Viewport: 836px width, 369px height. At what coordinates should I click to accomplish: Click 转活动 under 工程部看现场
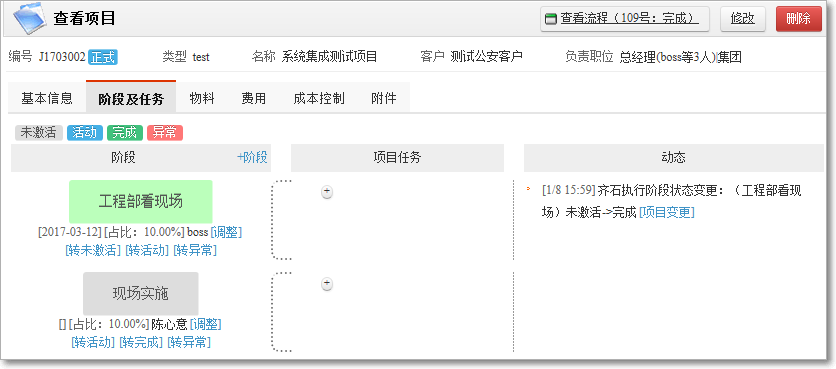click(x=147, y=250)
